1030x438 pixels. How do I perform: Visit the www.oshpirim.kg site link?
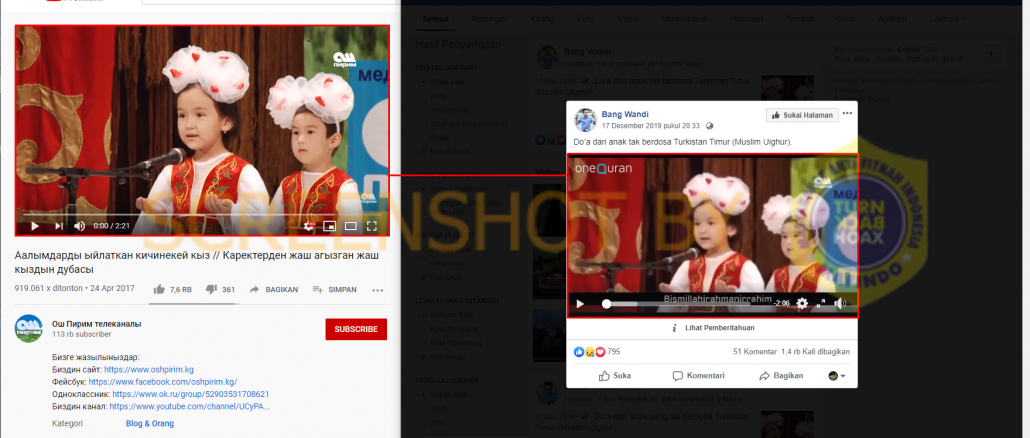pos(149,370)
